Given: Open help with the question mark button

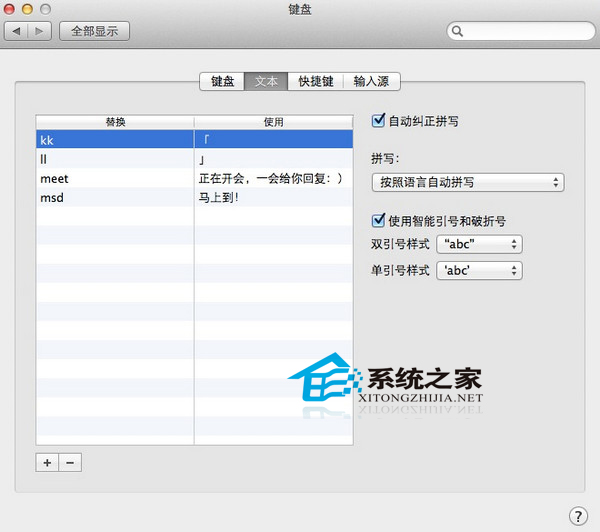Looking at the screenshot, I should click(x=578, y=516).
